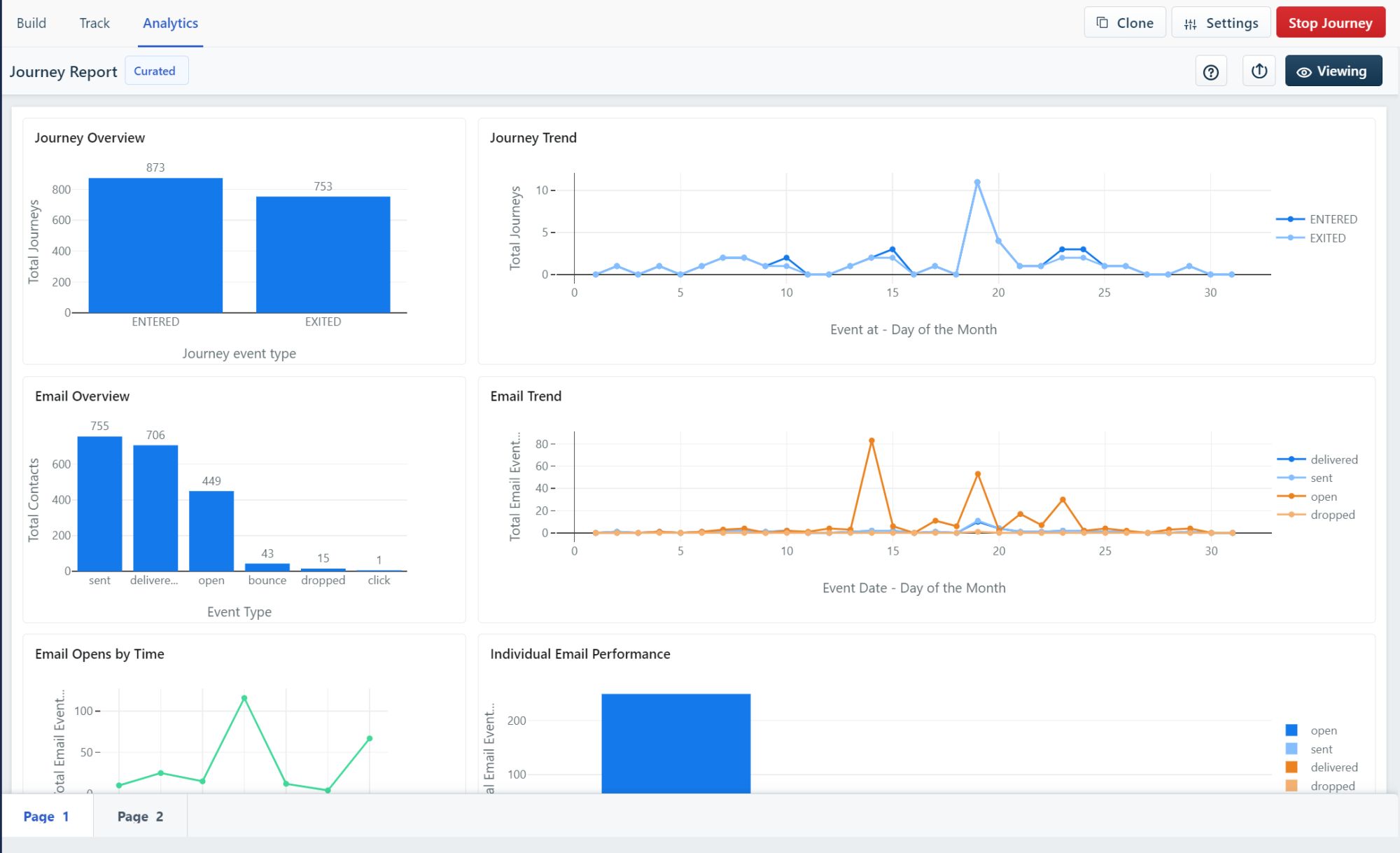
Task: Click the sliders icon inside Settings button
Action: [1190, 22]
